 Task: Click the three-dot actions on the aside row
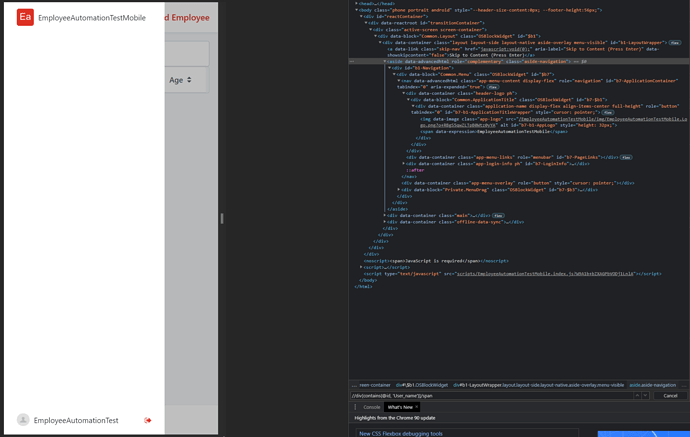click(352, 62)
